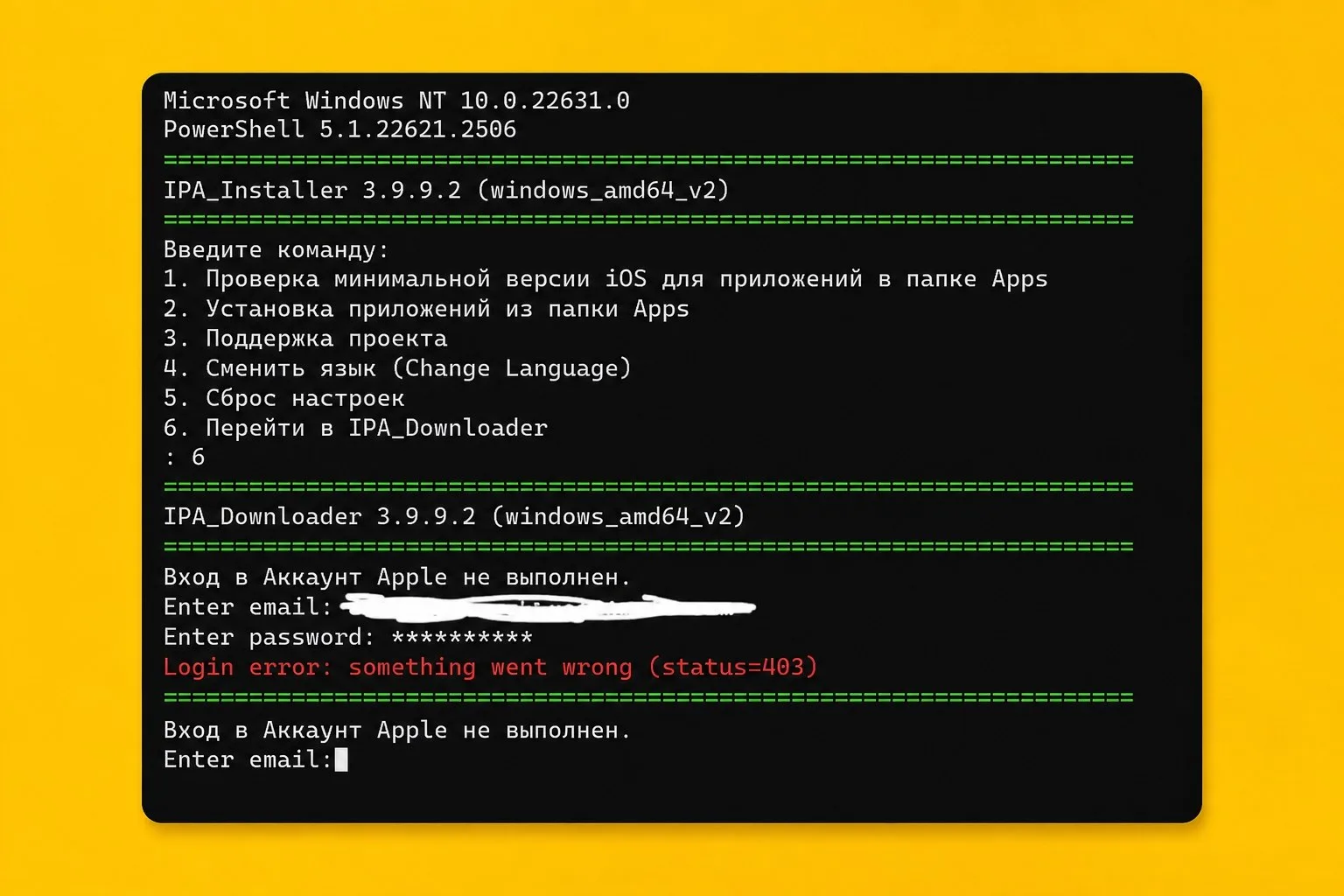The height and width of the screenshot is (896, 1344).
Task: Select menu line 4 'Сменить язык (Change Language)'
Action: point(397,369)
